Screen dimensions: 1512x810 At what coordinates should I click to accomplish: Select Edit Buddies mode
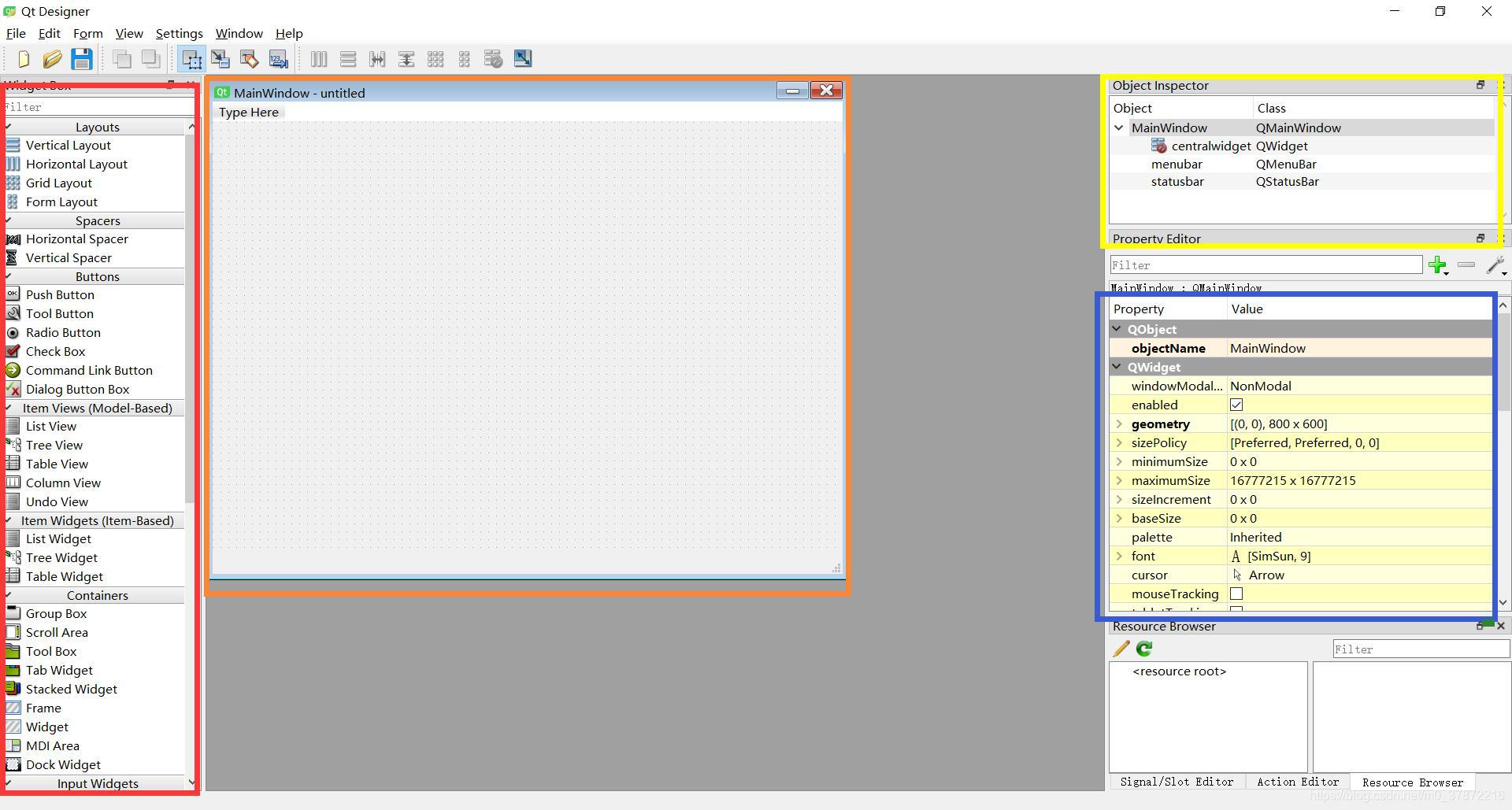[249, 58]
